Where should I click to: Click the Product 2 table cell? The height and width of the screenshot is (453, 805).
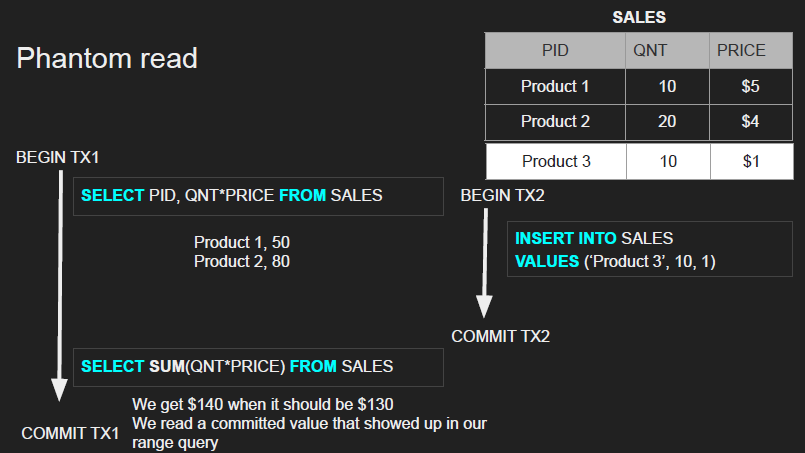pos(555,121)
